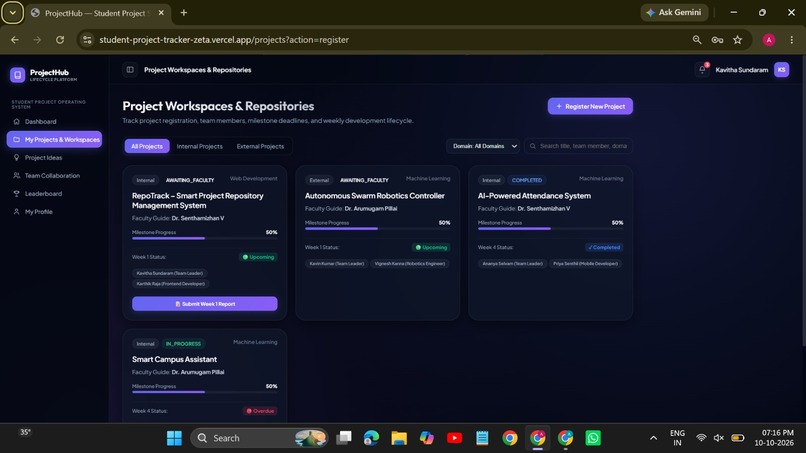Reload the page with browser refresh

coord(60,40)
